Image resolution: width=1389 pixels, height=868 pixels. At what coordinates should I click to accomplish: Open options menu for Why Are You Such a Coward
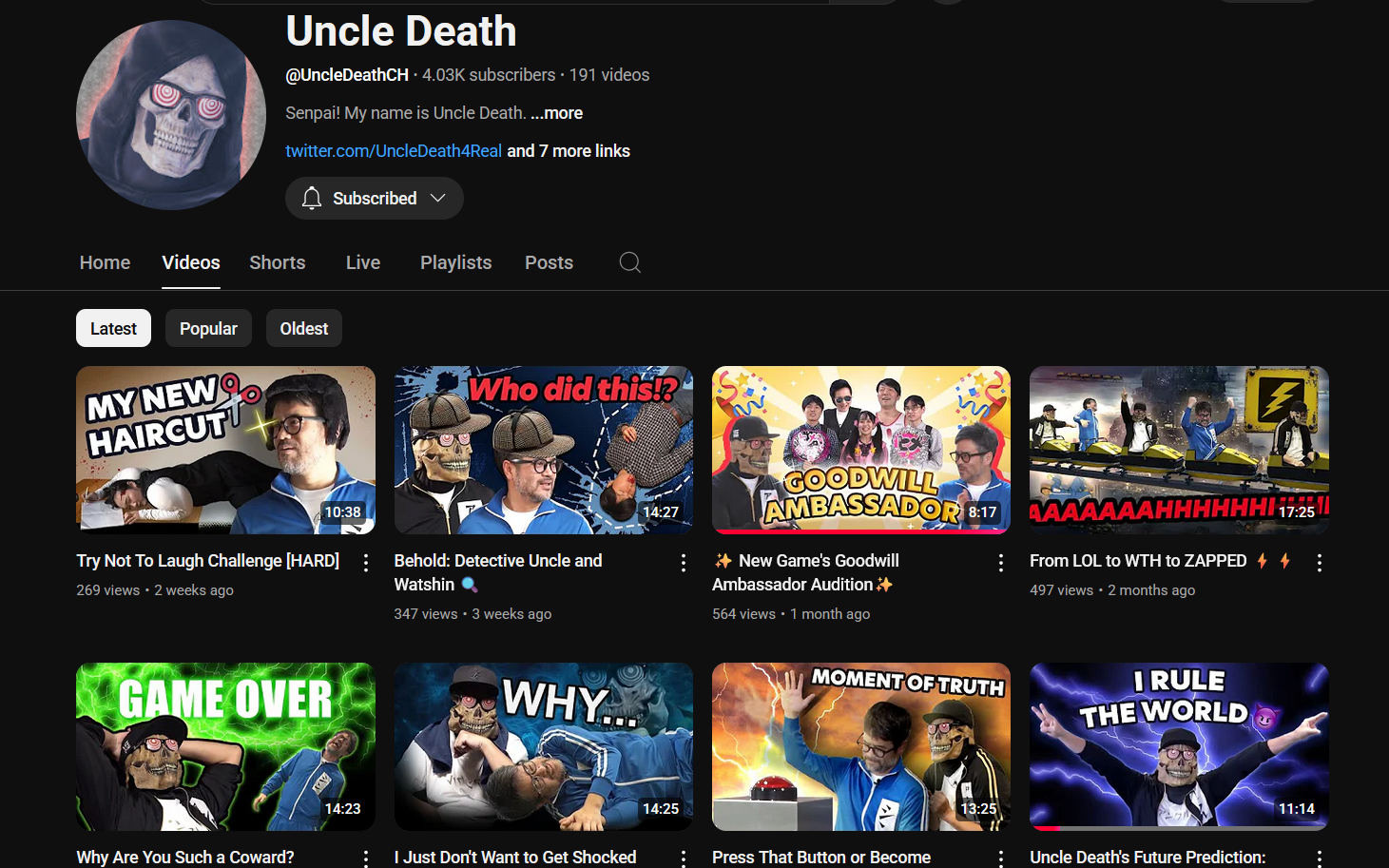[x=366, y=858]
